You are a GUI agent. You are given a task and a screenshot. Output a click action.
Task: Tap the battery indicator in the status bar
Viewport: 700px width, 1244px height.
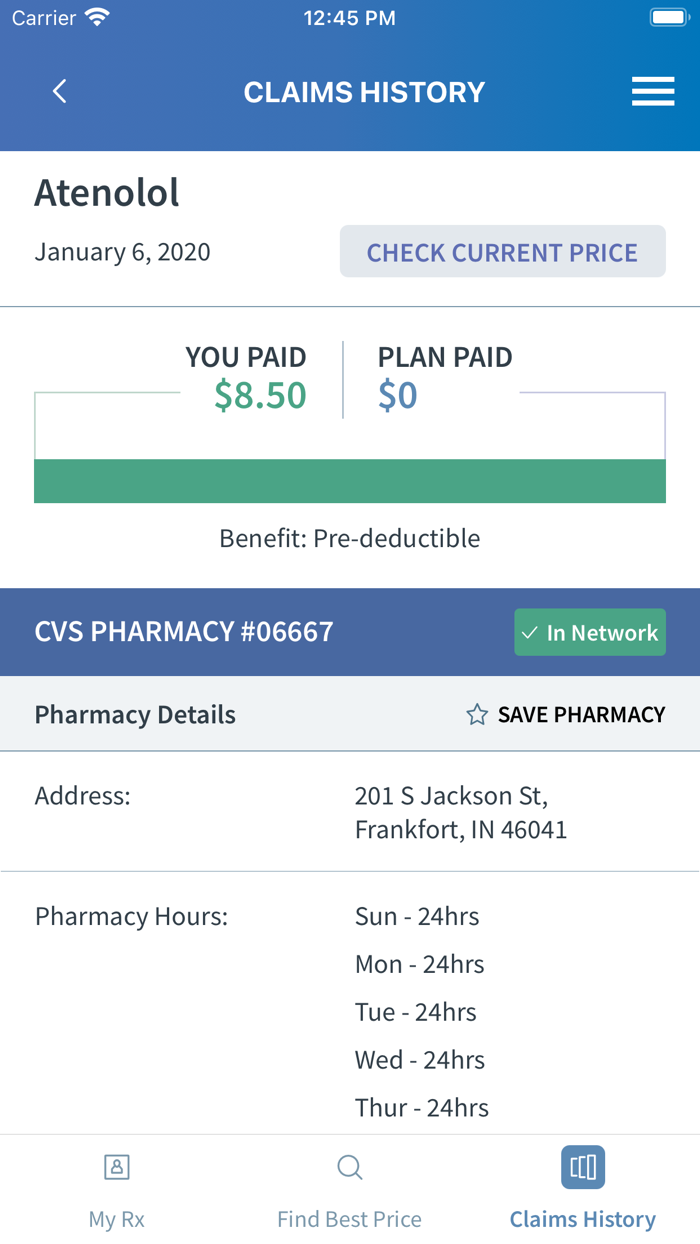[666, 15]
